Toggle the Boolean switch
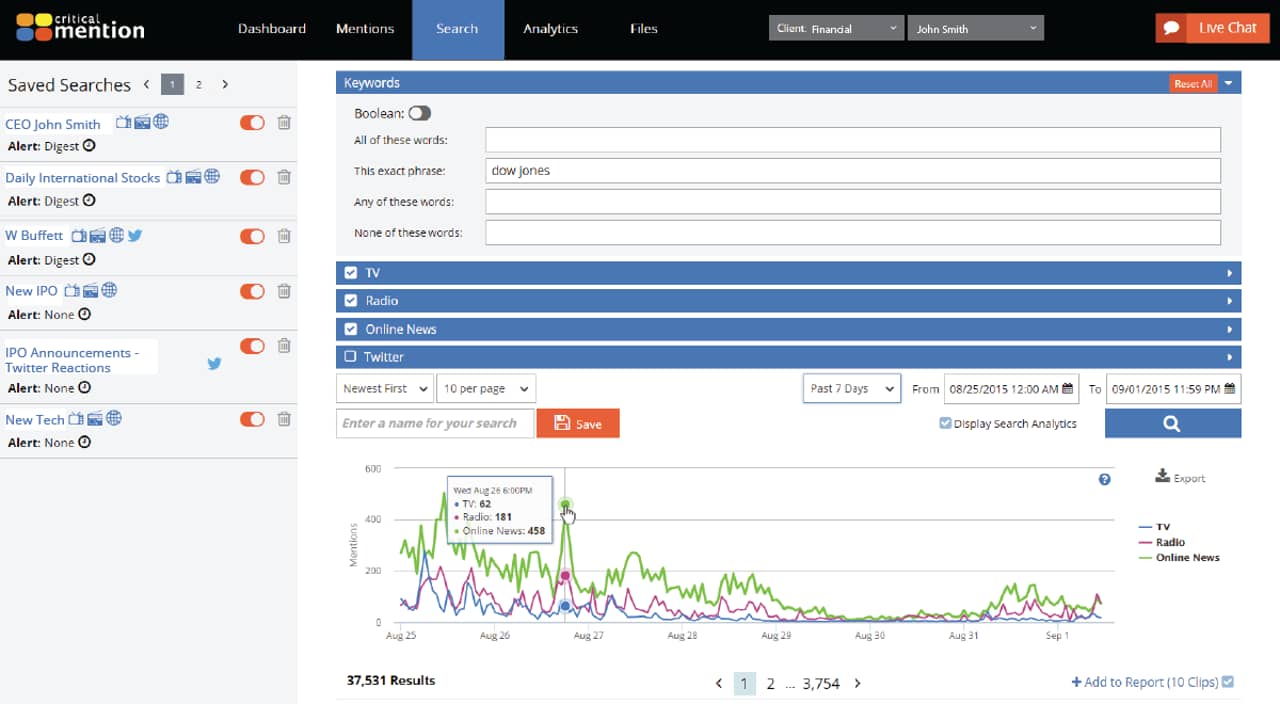Viewport: 1280px width, 704px height. [x=419, y=114]
